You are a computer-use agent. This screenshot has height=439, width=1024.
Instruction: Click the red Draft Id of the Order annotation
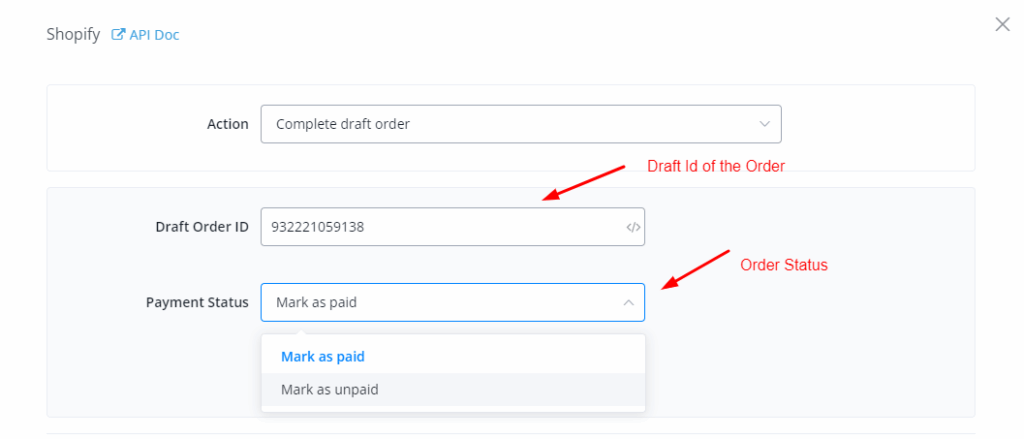[716, 166]
